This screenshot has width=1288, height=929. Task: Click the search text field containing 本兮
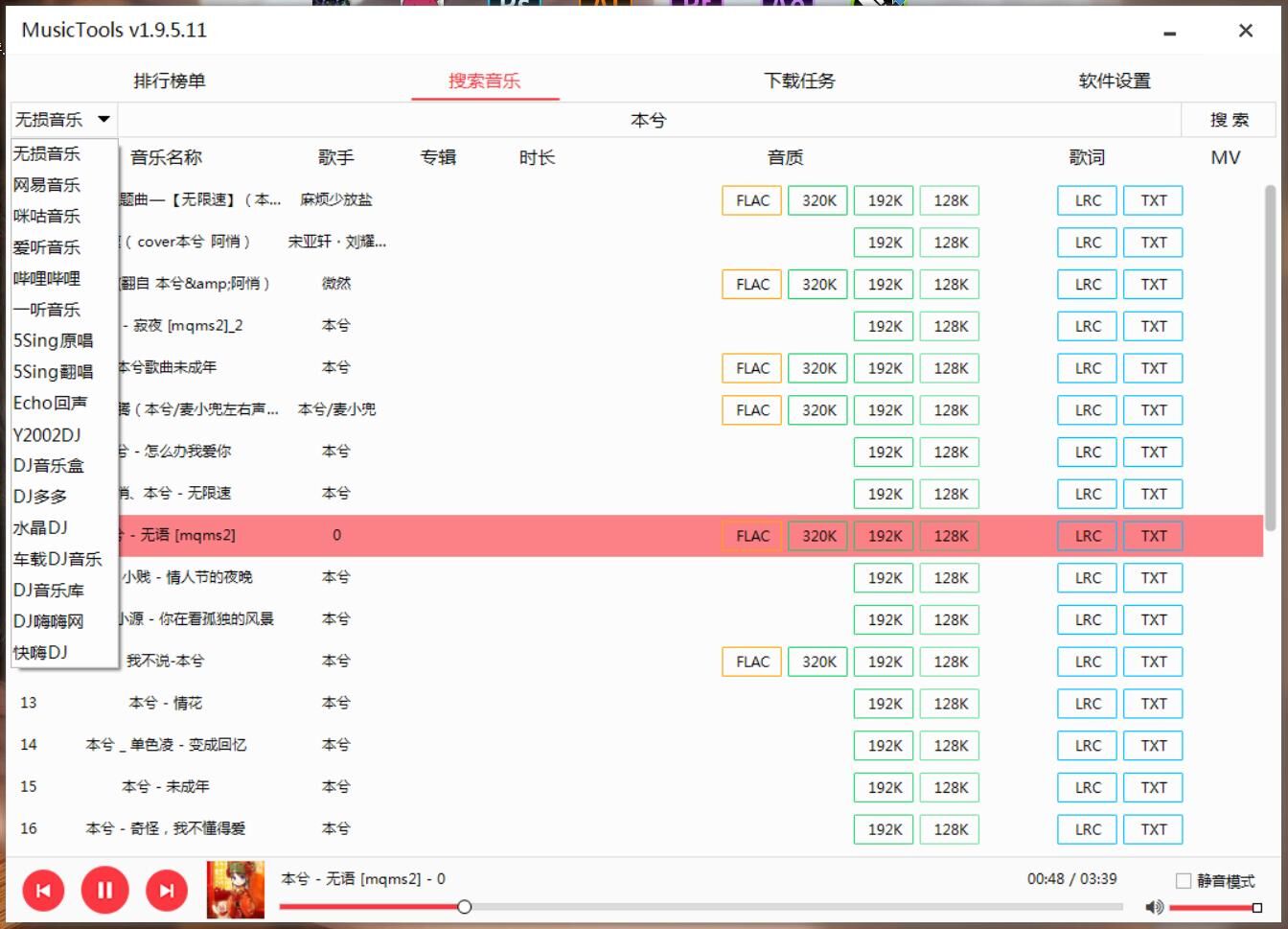click(648, 121)
